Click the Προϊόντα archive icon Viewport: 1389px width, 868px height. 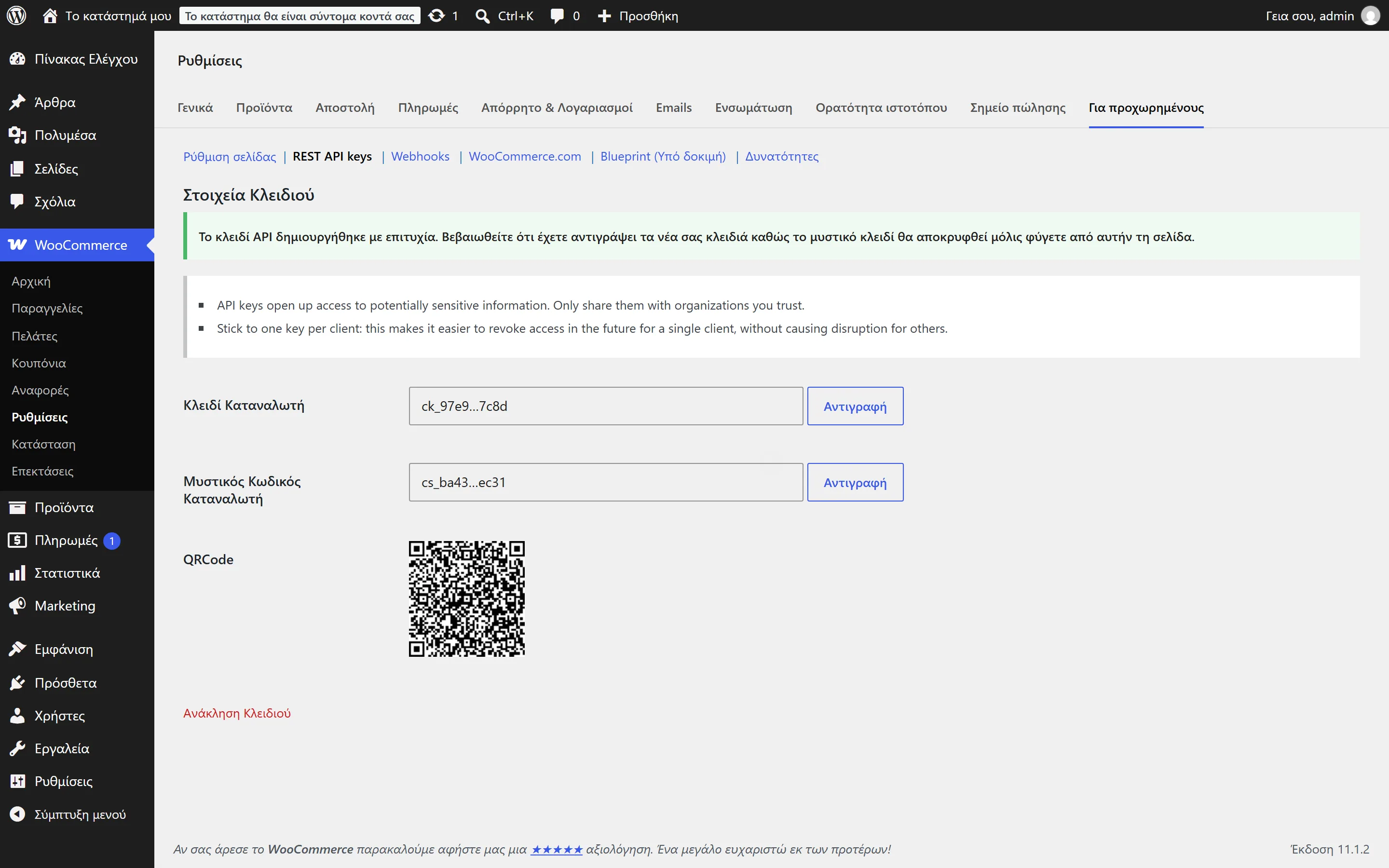(x=17, y=507)
